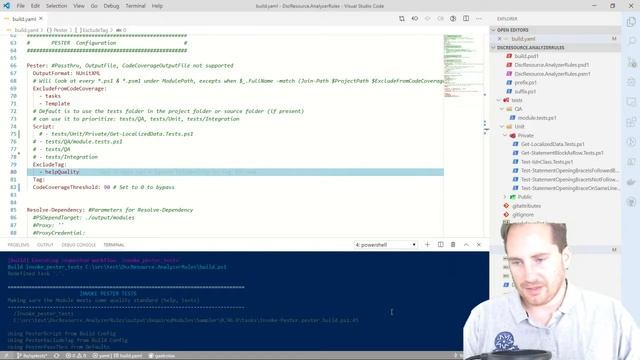Open suffix.ps1 in the Explorer
Screen dimensions: 640x360
[x=525, y=91]
